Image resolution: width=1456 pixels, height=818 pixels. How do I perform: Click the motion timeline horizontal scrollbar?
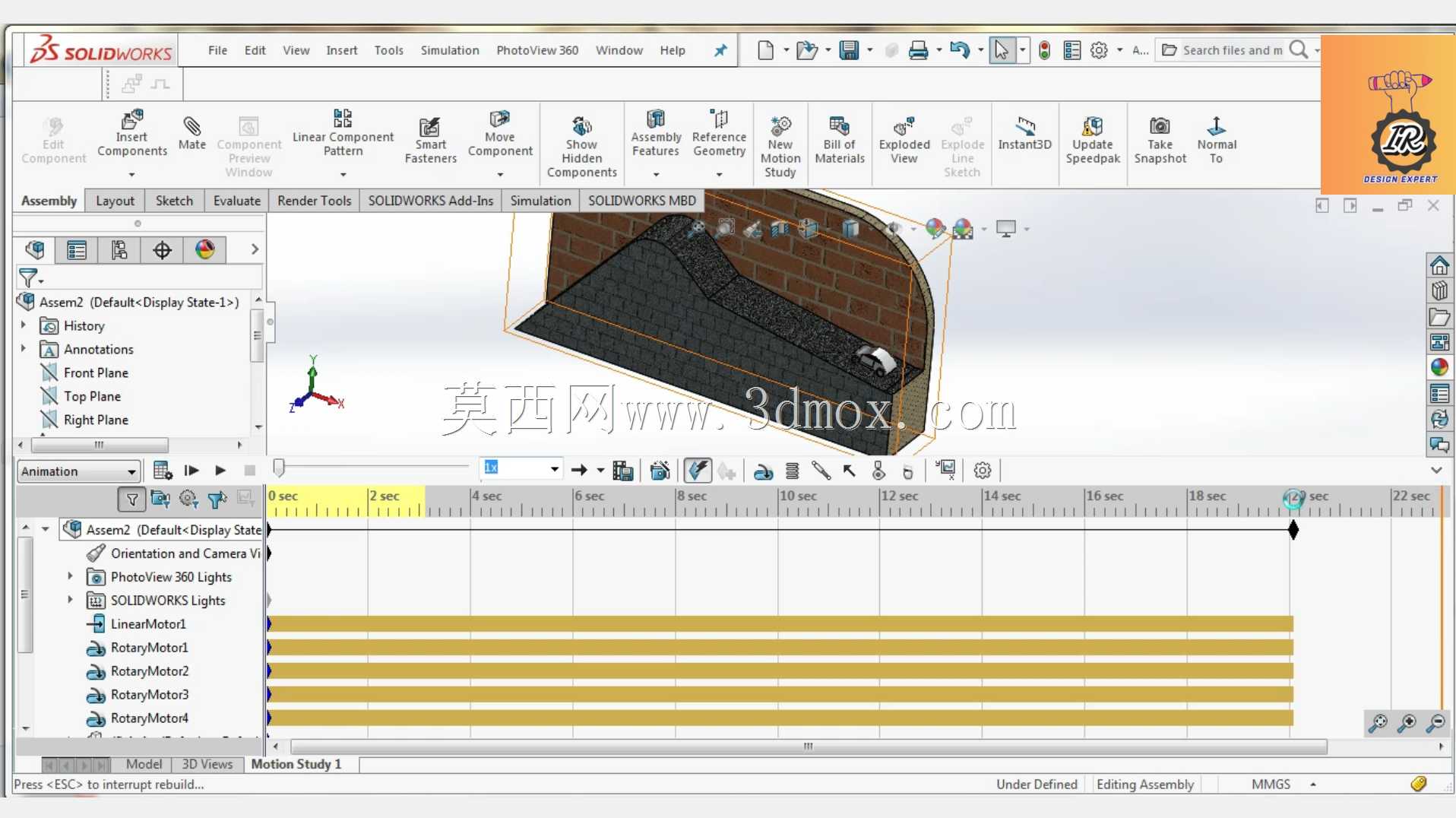[809, 747]
